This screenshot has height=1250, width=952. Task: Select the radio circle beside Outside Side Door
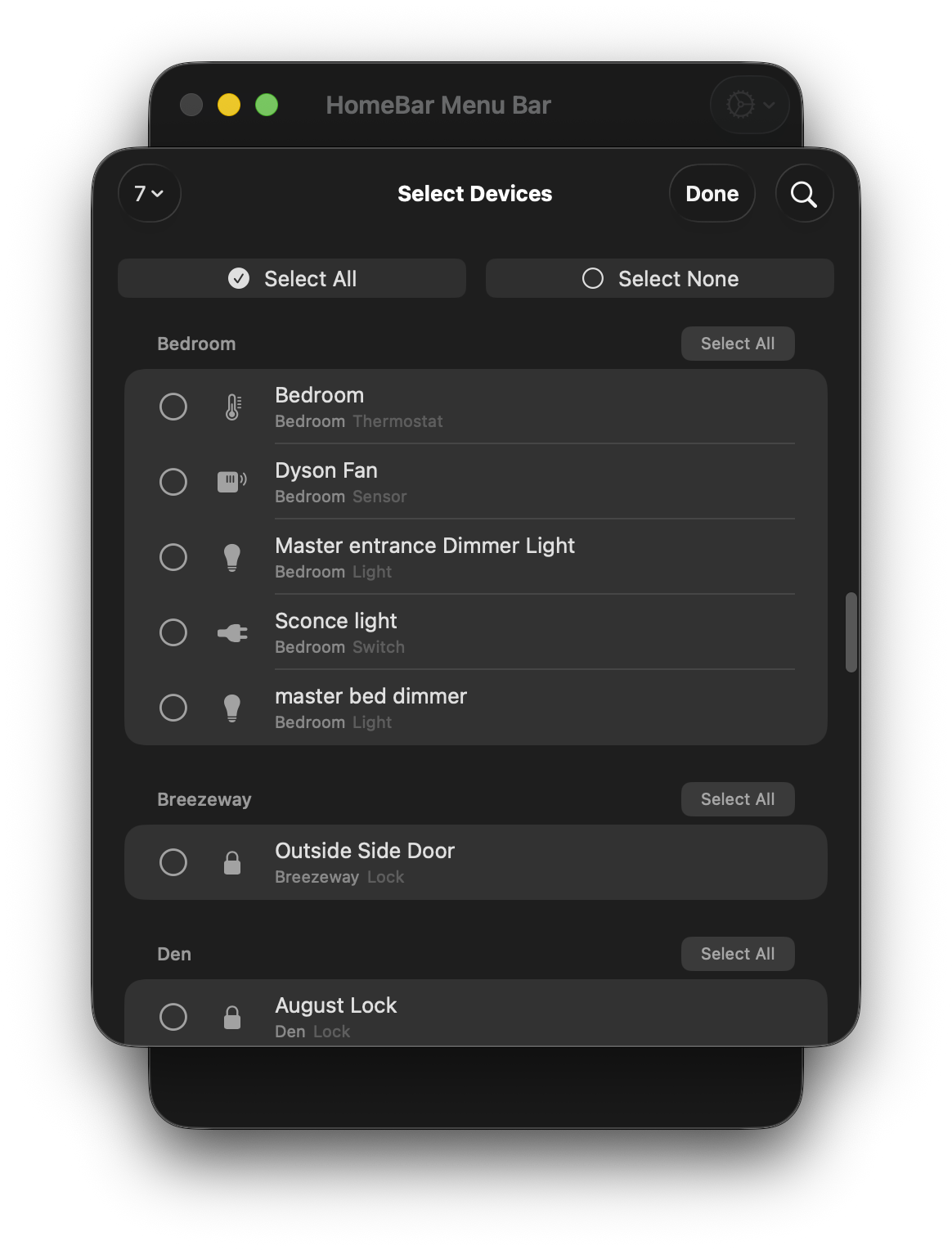173,861
